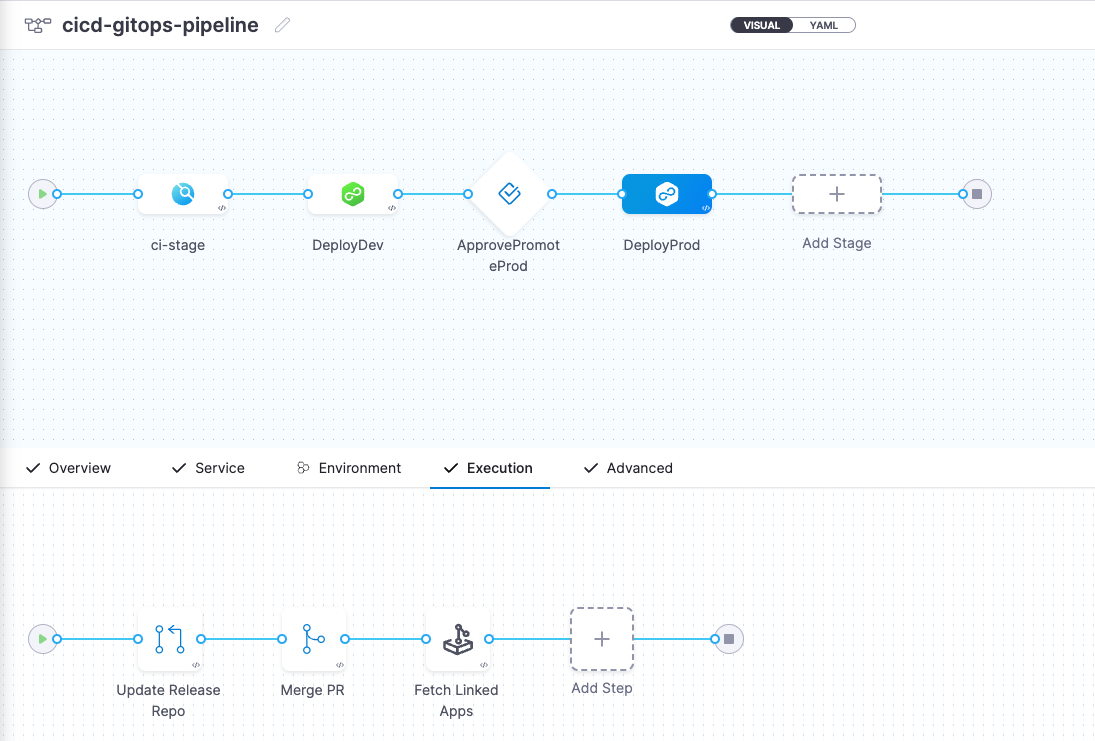
Task: Click Add Stage to create a new stage
Action: 836,194
